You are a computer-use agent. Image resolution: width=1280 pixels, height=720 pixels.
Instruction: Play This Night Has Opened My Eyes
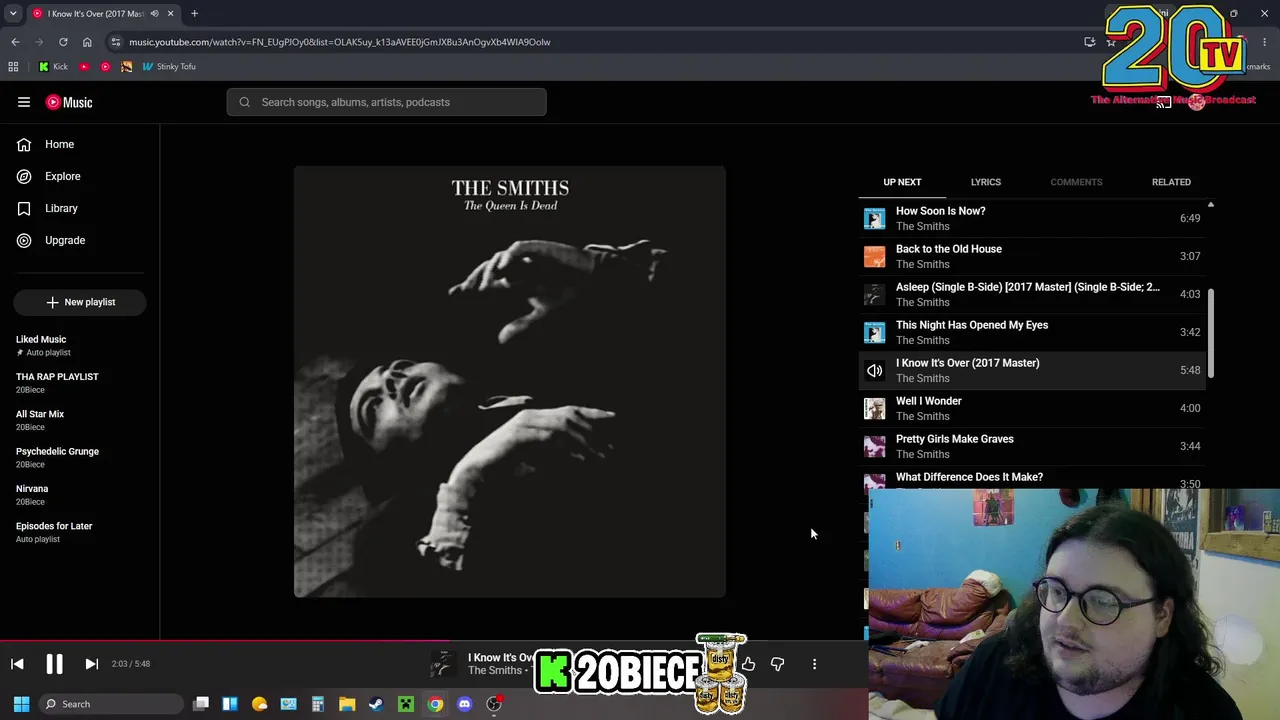coord(1032,332)
